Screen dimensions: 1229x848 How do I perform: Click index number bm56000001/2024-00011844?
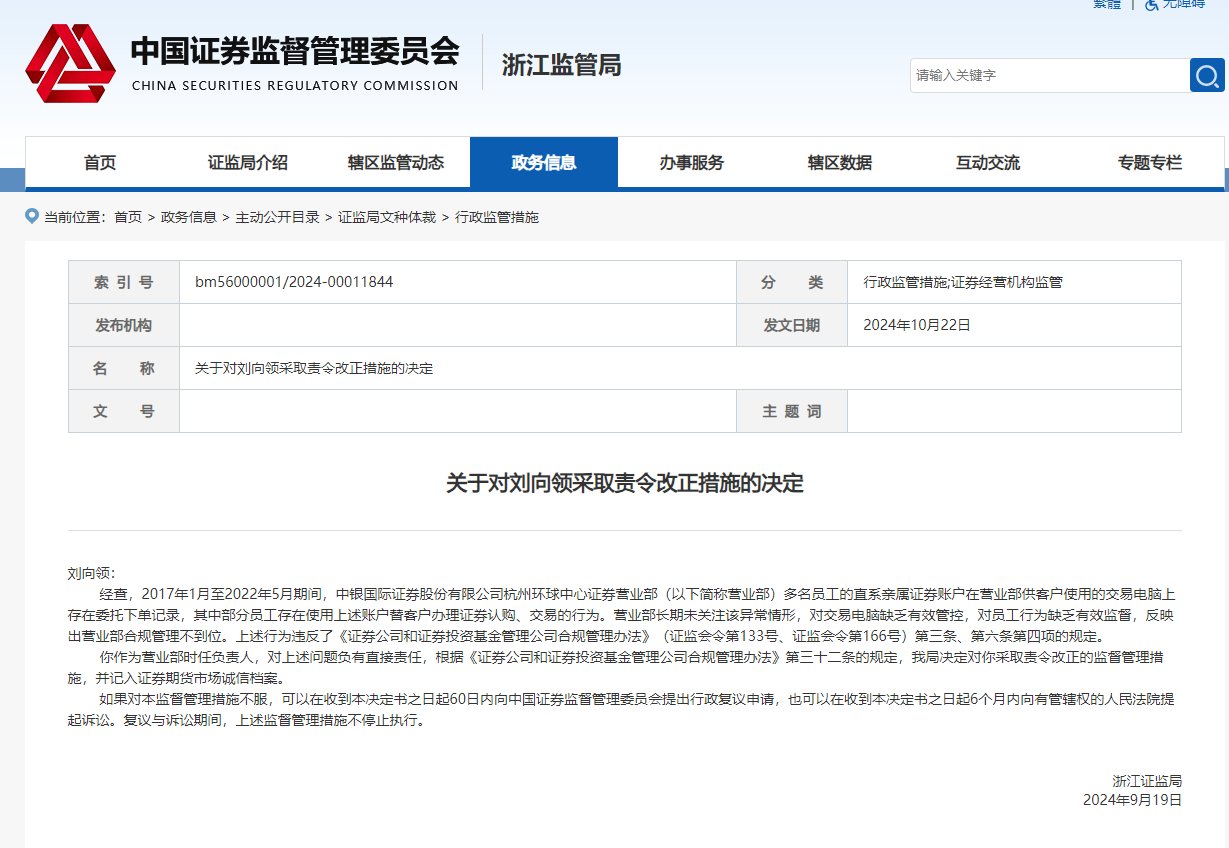[x=294, y=282]
